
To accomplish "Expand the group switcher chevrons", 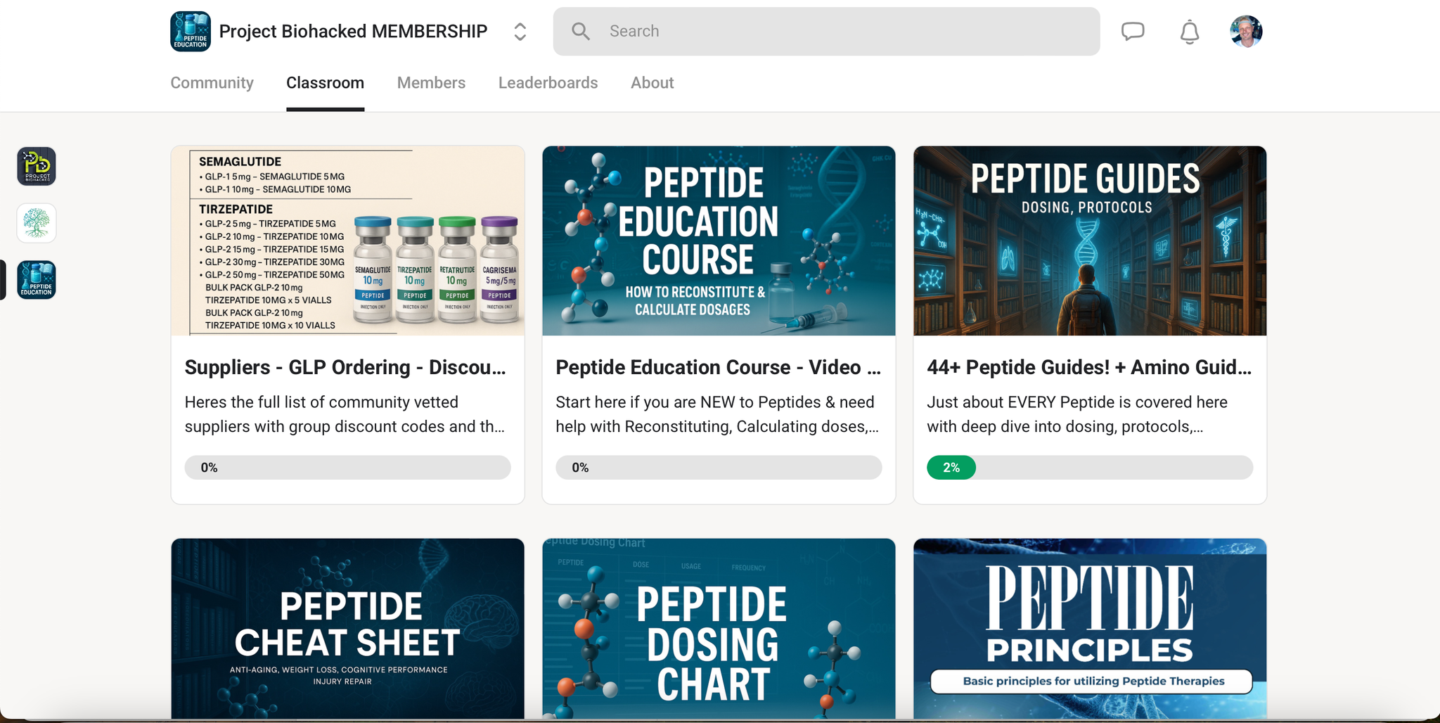I will point(520,31).
